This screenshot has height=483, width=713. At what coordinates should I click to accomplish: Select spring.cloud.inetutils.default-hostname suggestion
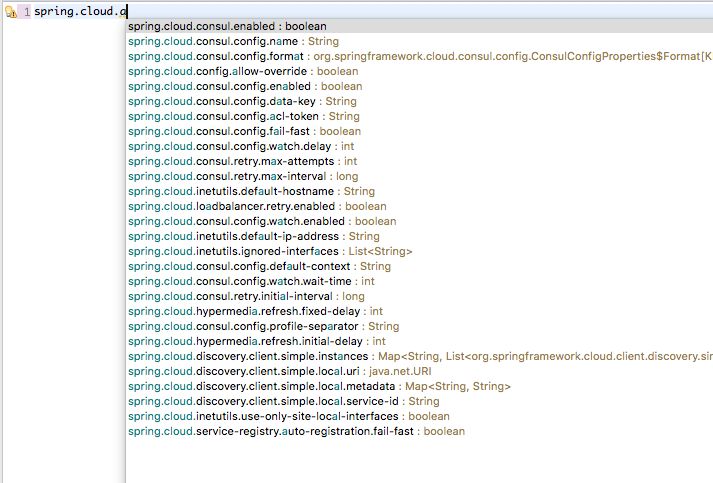click(419, 191)
